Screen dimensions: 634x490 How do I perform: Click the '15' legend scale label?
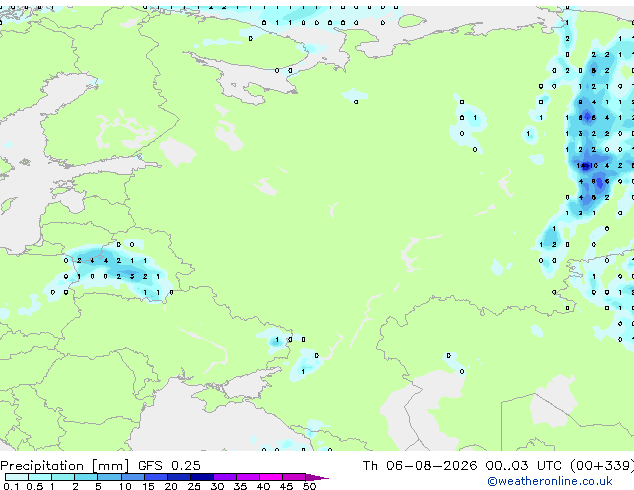point(148,486)
